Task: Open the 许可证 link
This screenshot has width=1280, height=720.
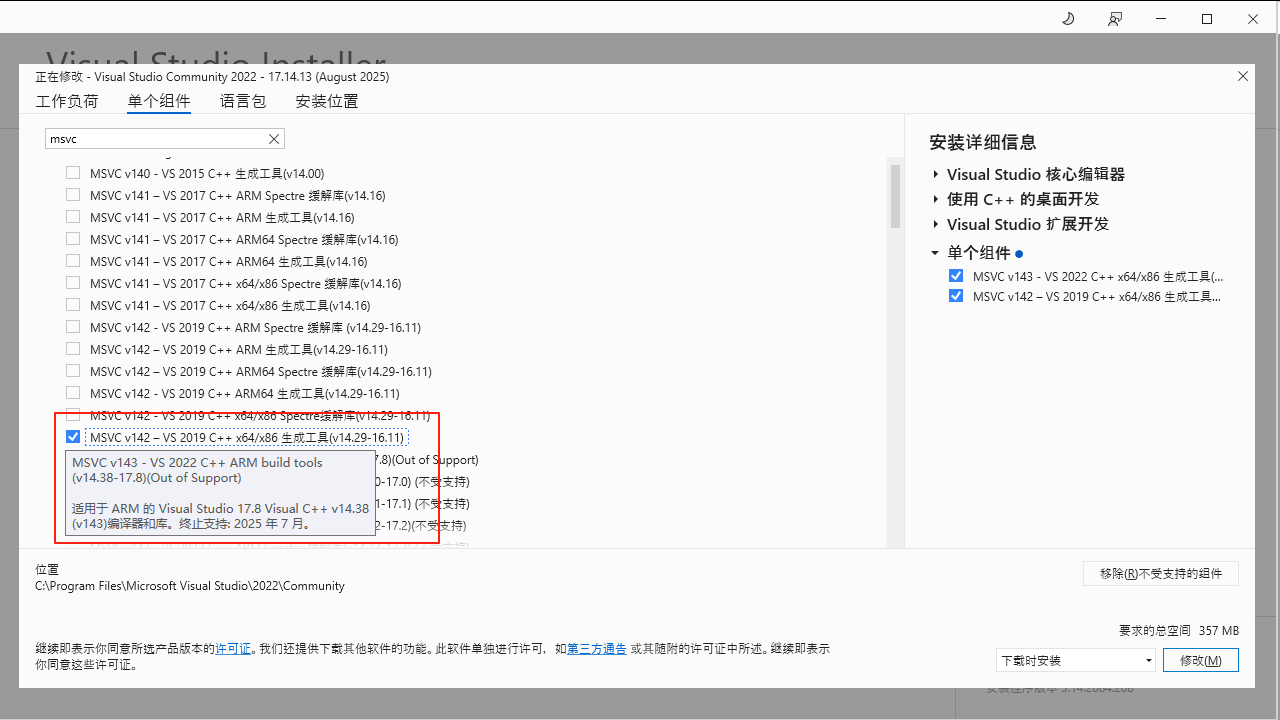Action: click(x=233, y=649)
